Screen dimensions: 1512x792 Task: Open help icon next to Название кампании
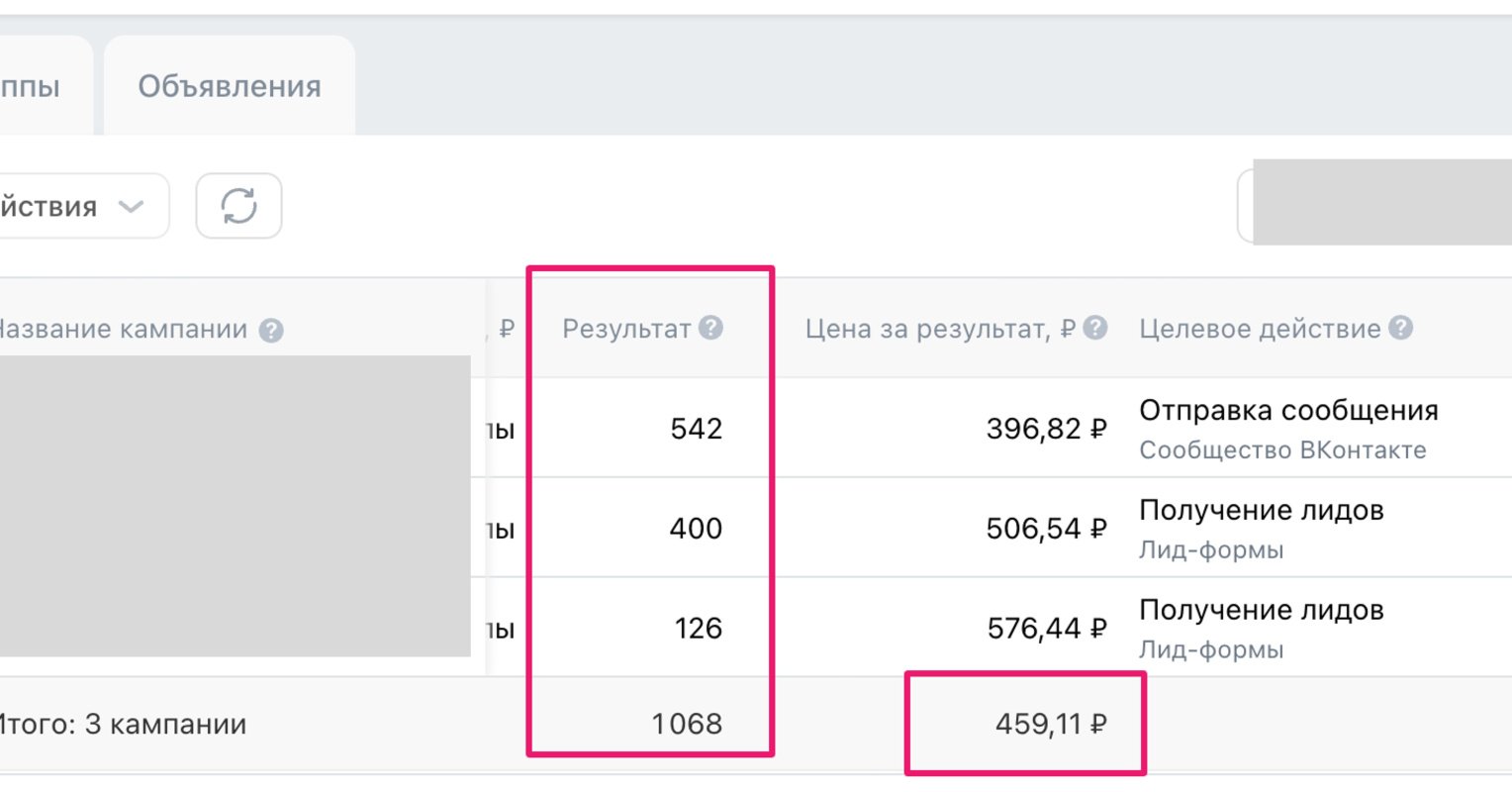pos(271,331)
